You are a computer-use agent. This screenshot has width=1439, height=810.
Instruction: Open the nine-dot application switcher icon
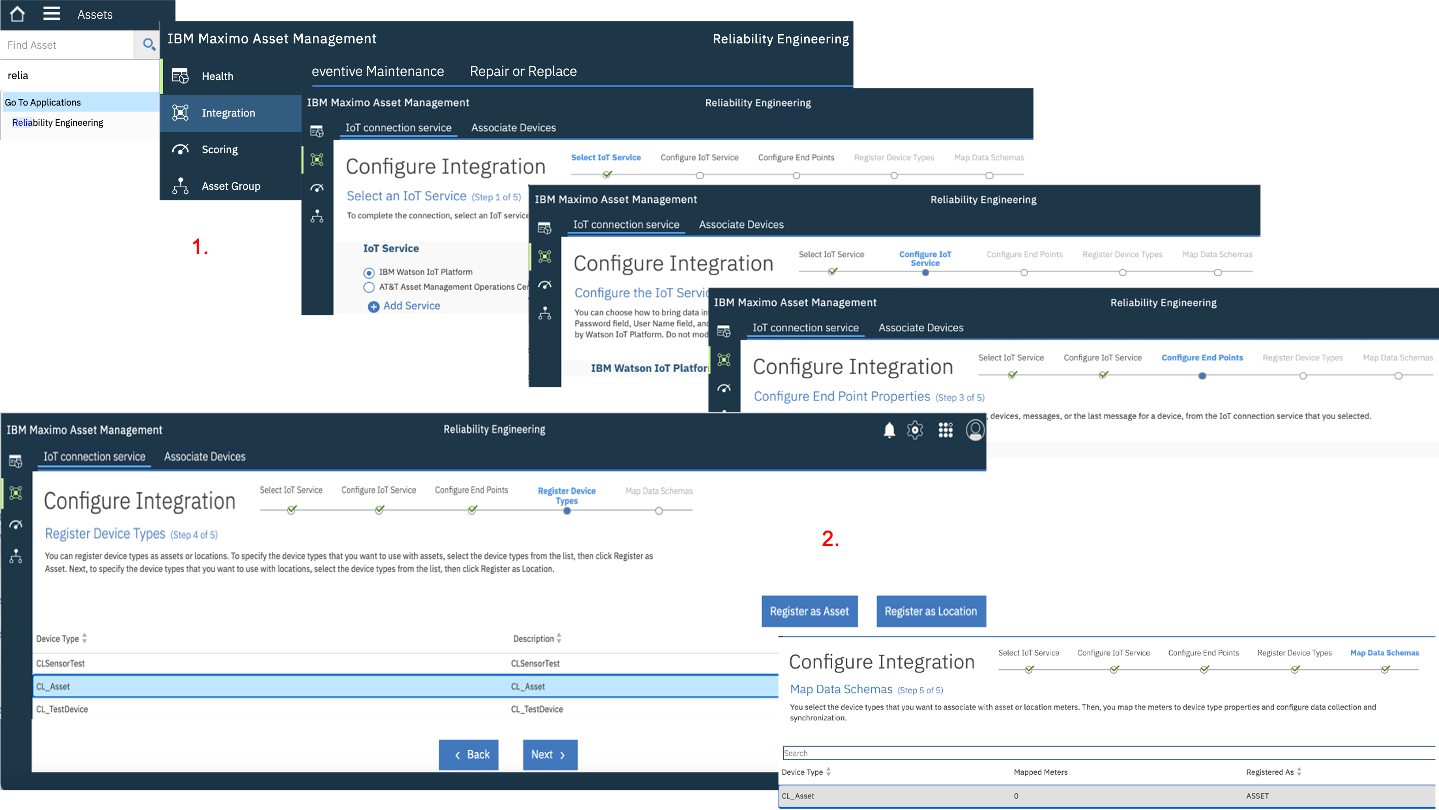(945, 430)
